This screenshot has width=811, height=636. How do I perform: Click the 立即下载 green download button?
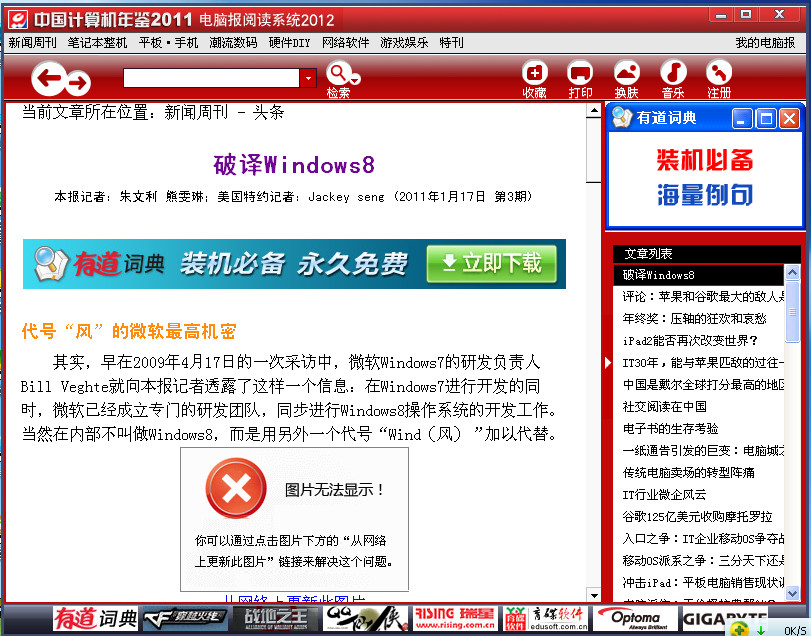491,264
